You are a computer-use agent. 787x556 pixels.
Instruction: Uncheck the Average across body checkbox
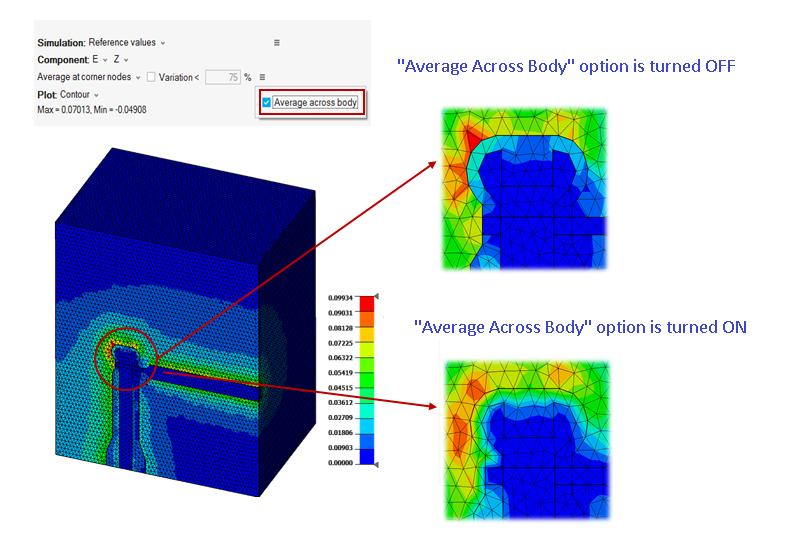(x=266, y=102)
